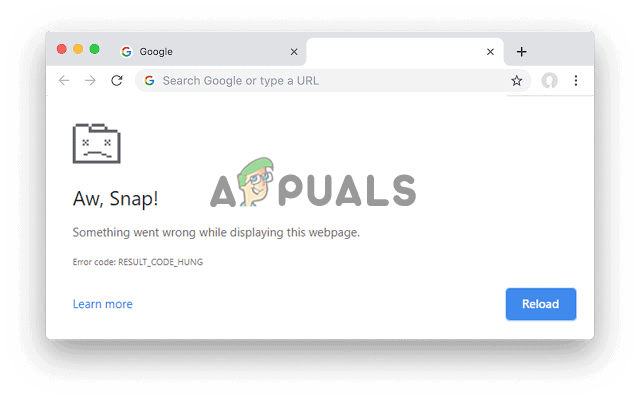Screen dimensions: 640x400
Task: Open the profile avatar menu
Action: point(549,80)
